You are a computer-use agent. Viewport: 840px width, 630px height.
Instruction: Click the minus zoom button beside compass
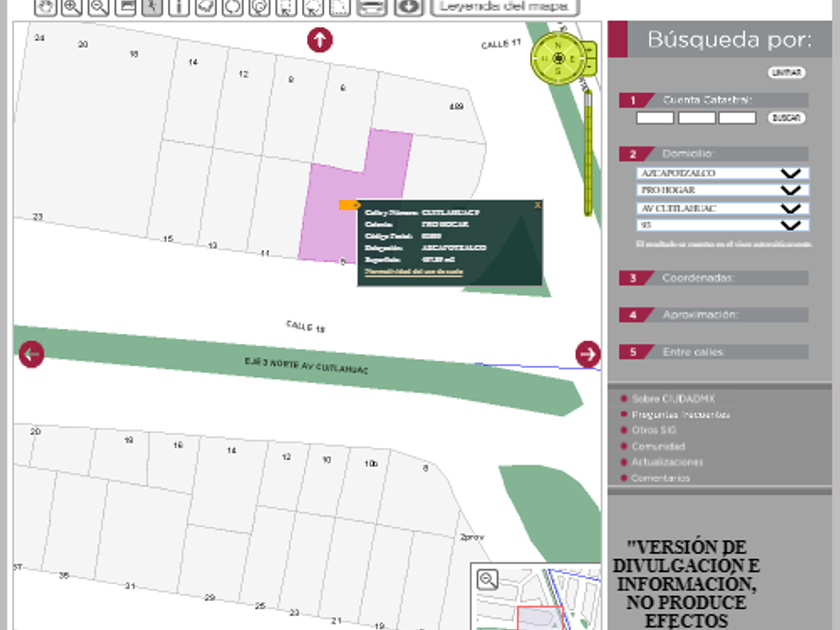tap(589, 67)
